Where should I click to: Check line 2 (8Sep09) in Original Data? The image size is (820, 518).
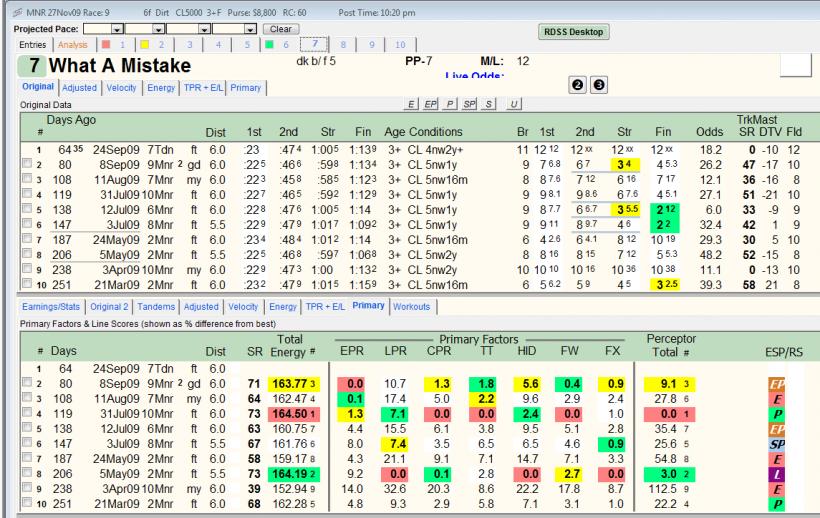[x=27, y=164]
